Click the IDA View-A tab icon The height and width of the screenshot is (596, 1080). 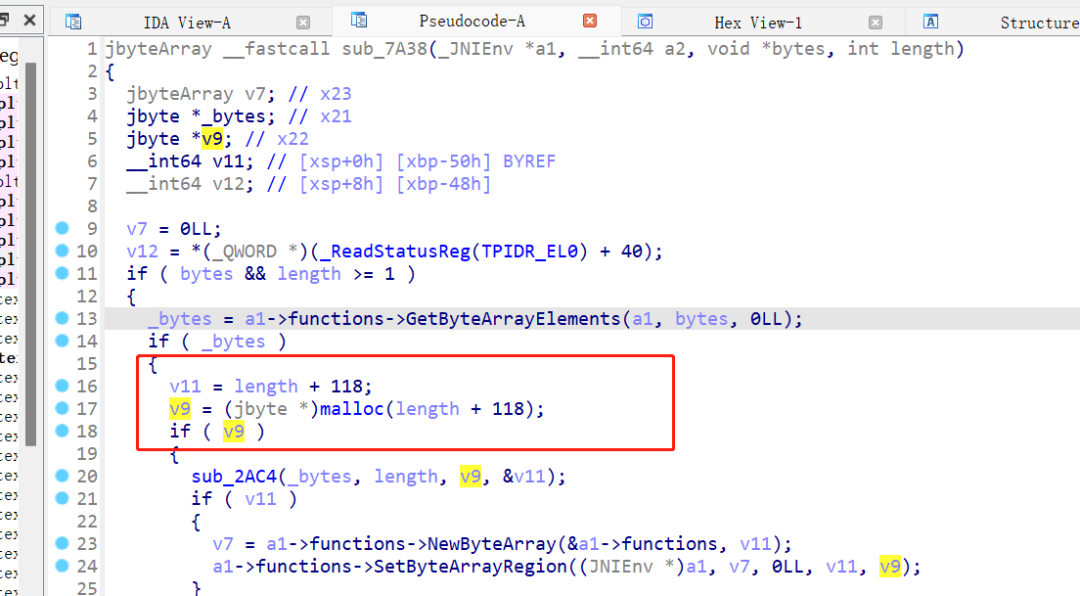73,22
